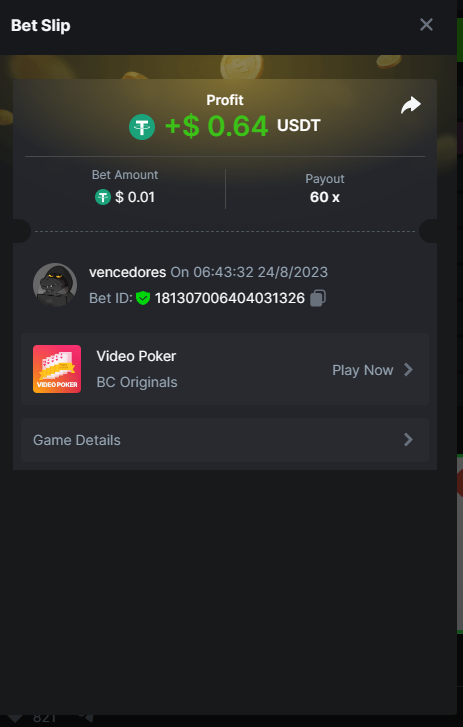This screenshot has width=463, height=727.
Task: Select the Bet ID number text
Action: (x=230, y=298)
